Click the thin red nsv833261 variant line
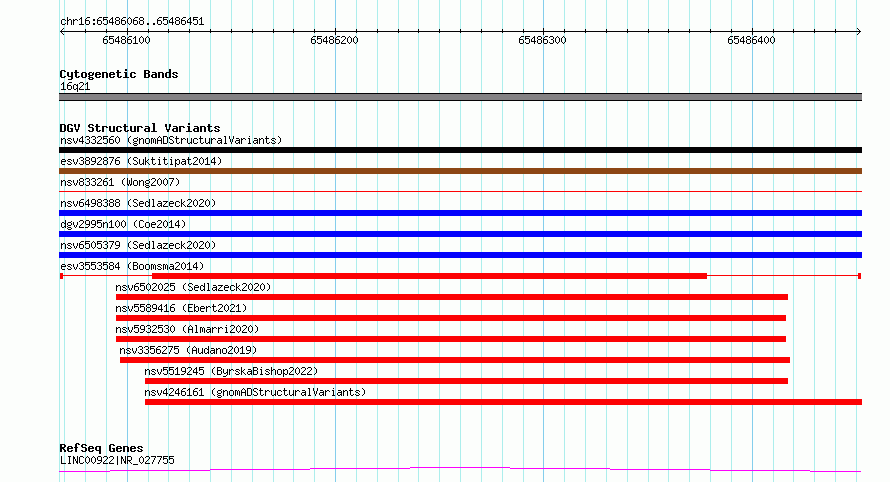The image size is (890, 482). [x=460, y=192]
